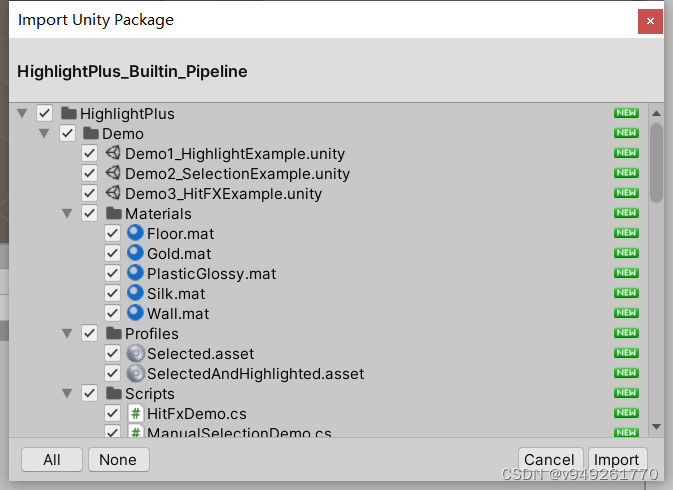This screenshot has height=490, width=673.
Task: Click the Demo folder icon
Action: (x=91, y=133)
